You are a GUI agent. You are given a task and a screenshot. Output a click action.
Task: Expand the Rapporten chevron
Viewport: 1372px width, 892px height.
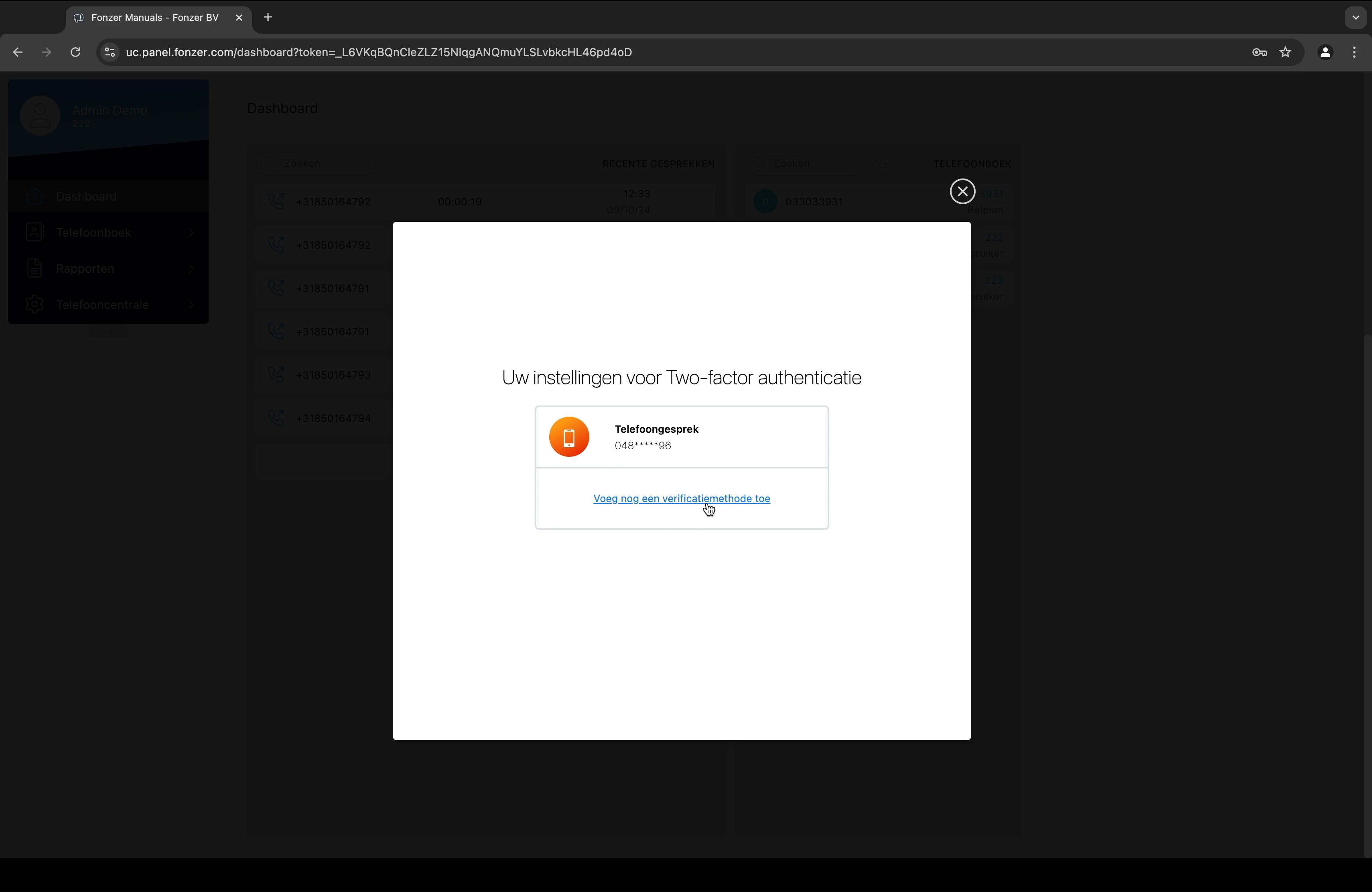191,268
